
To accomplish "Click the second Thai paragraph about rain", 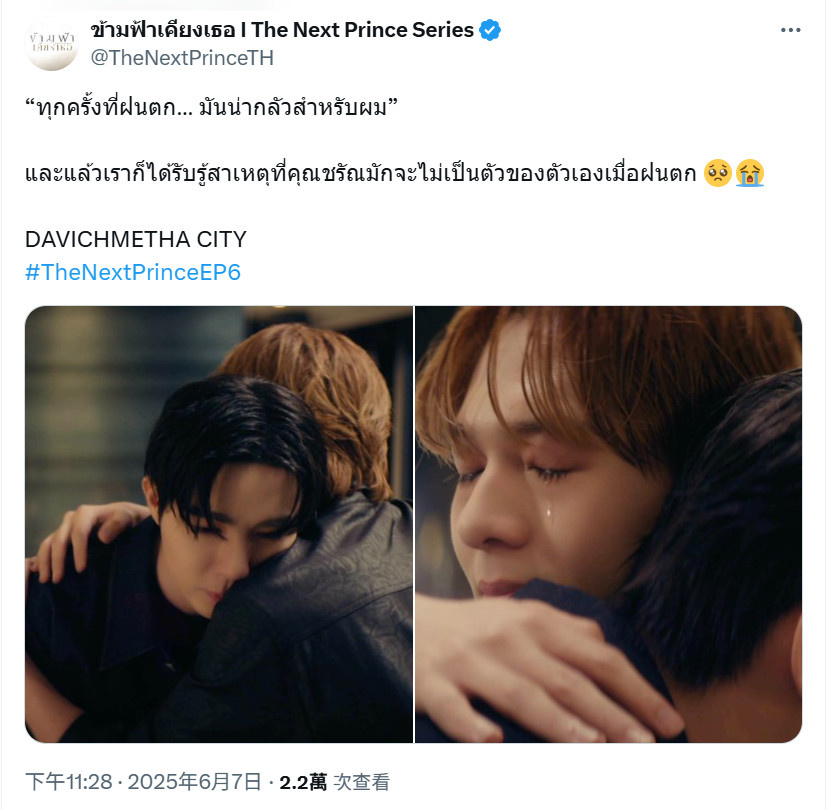I will pos(361,173).
